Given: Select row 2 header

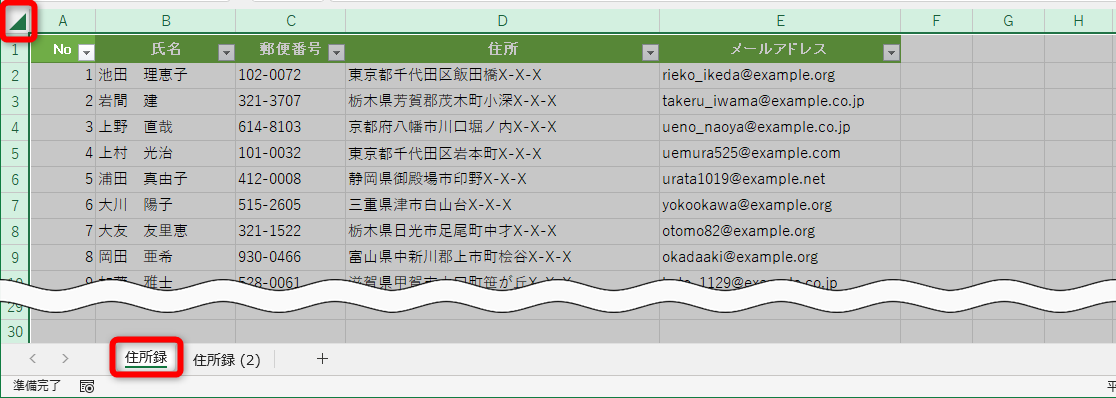Looking at the screenshot, I should click(x=16, y=75).
